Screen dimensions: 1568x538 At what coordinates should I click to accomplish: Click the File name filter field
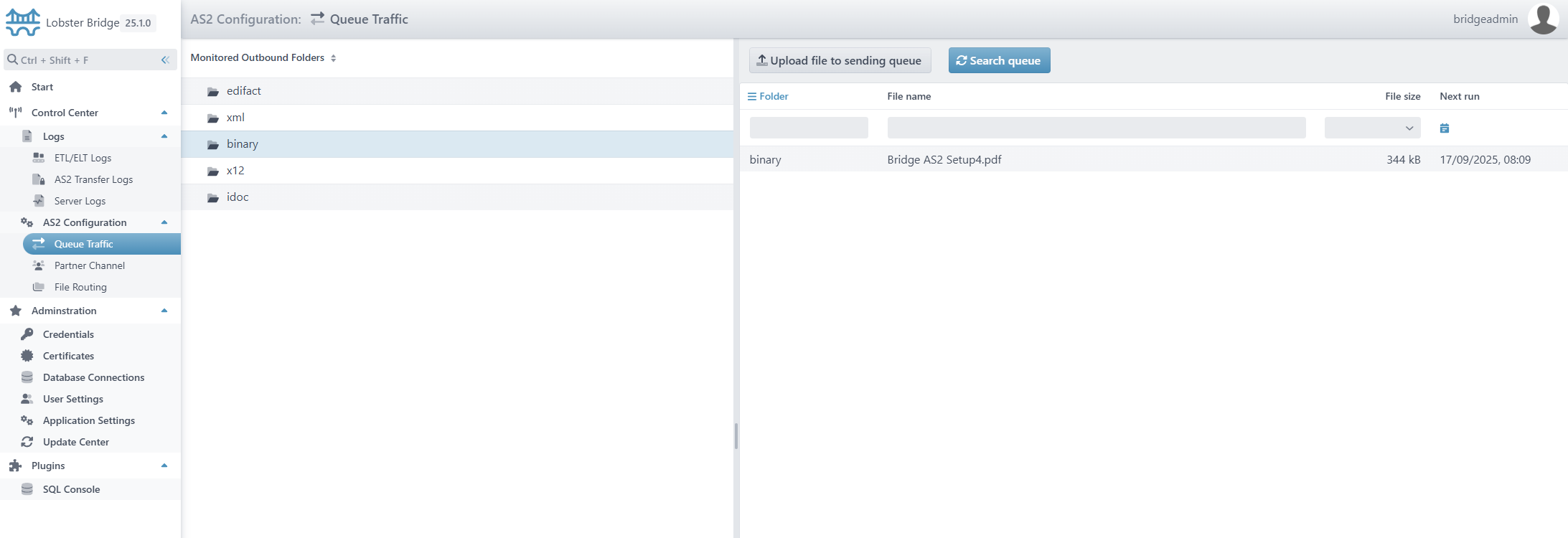click(1096, 128)
